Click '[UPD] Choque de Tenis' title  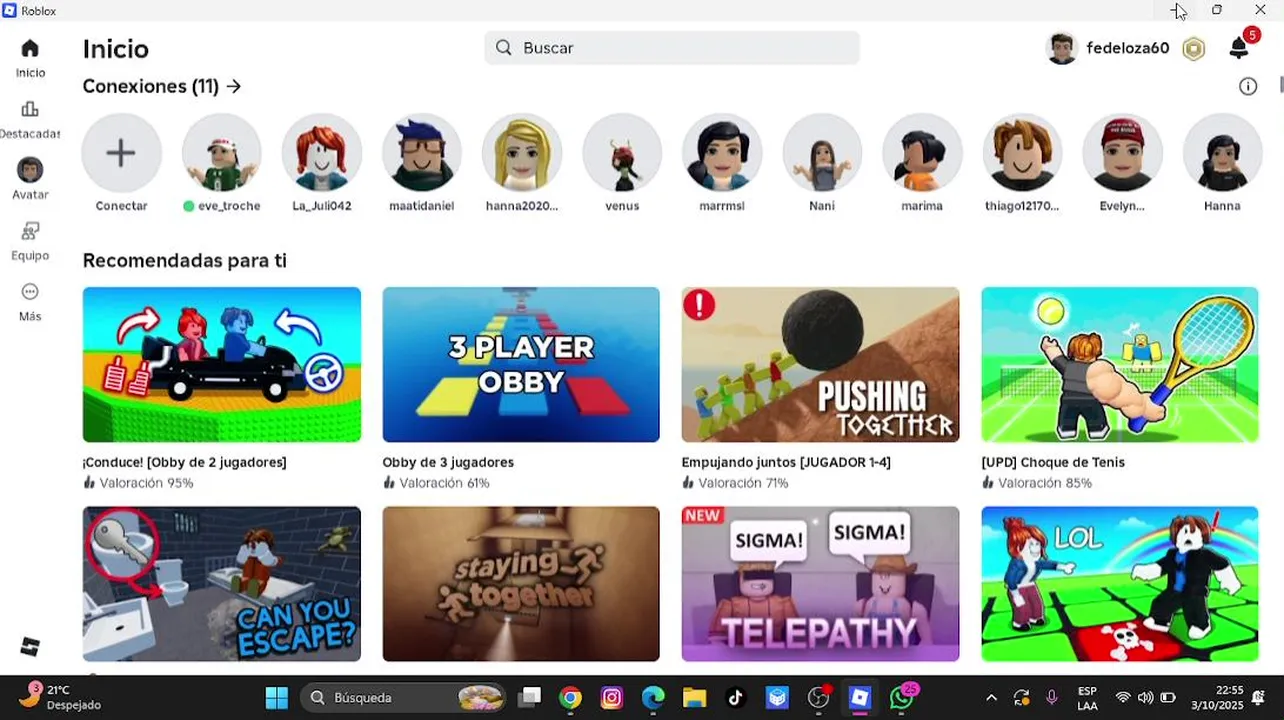(x=1053, y=463)
